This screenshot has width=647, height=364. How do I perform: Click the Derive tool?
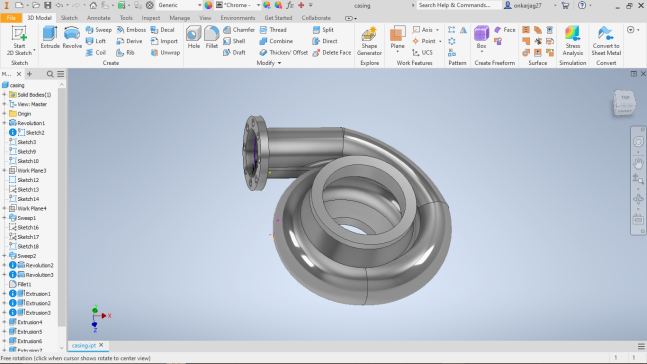pyautogui.click(x=129, y=41)
